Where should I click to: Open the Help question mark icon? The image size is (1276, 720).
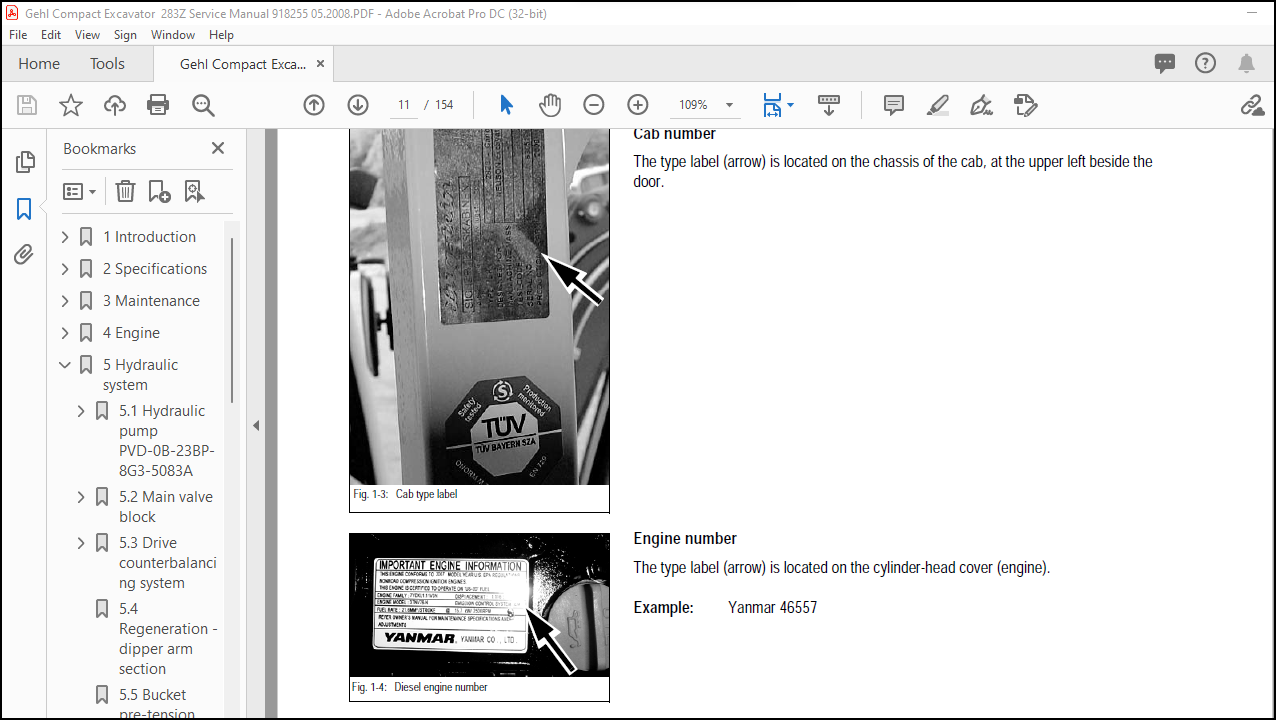point(1206,63)
